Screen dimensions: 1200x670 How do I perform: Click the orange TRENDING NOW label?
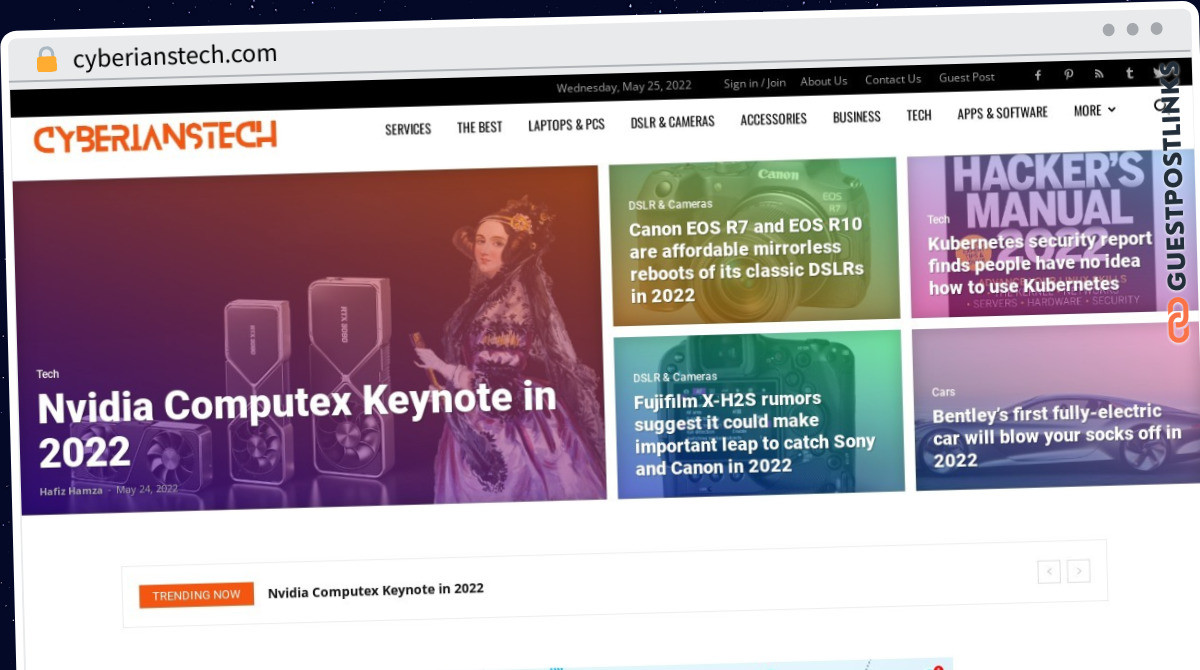coord(196,595)
